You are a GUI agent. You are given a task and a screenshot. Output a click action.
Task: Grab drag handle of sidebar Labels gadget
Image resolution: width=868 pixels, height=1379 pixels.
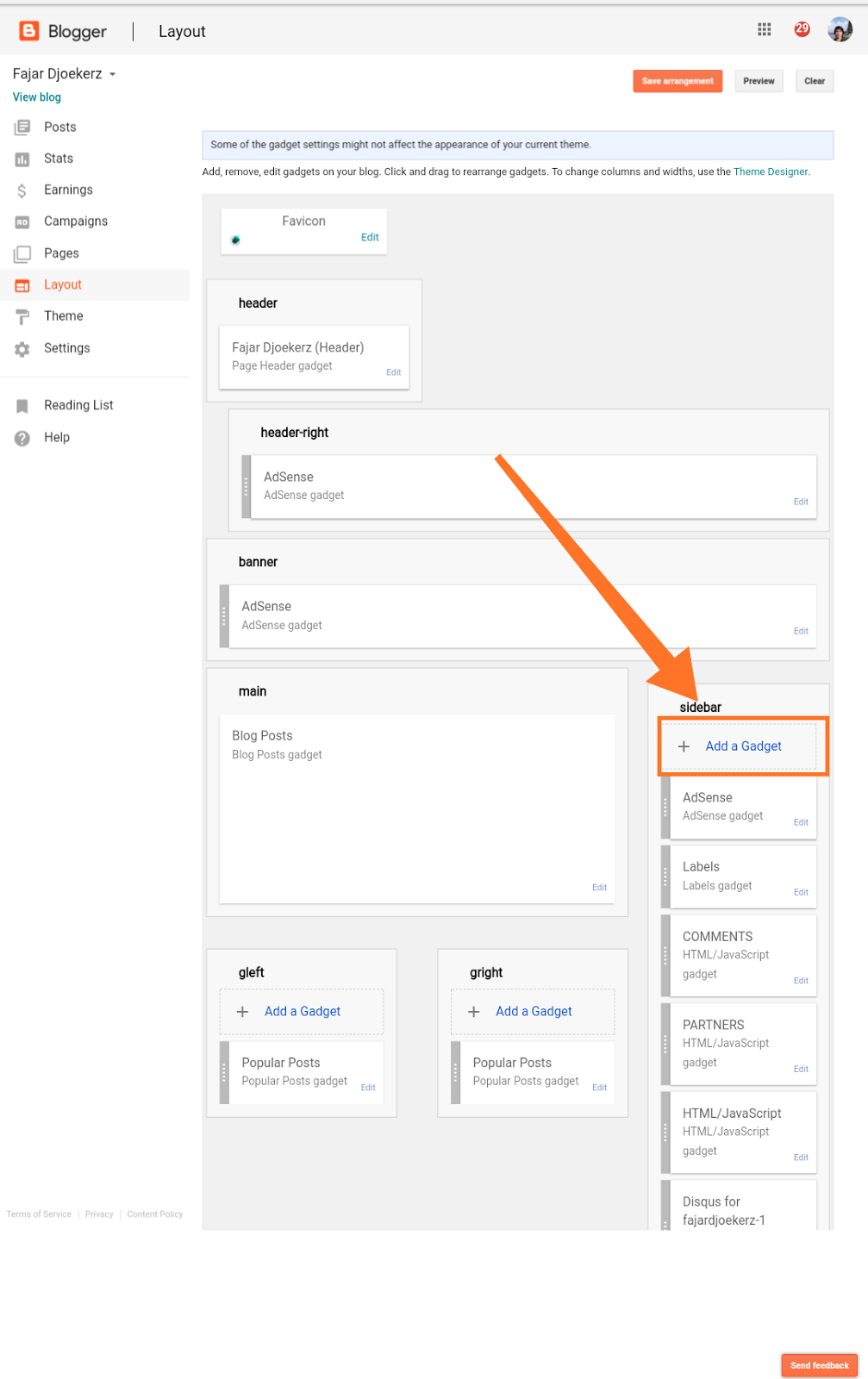[665, 877]
